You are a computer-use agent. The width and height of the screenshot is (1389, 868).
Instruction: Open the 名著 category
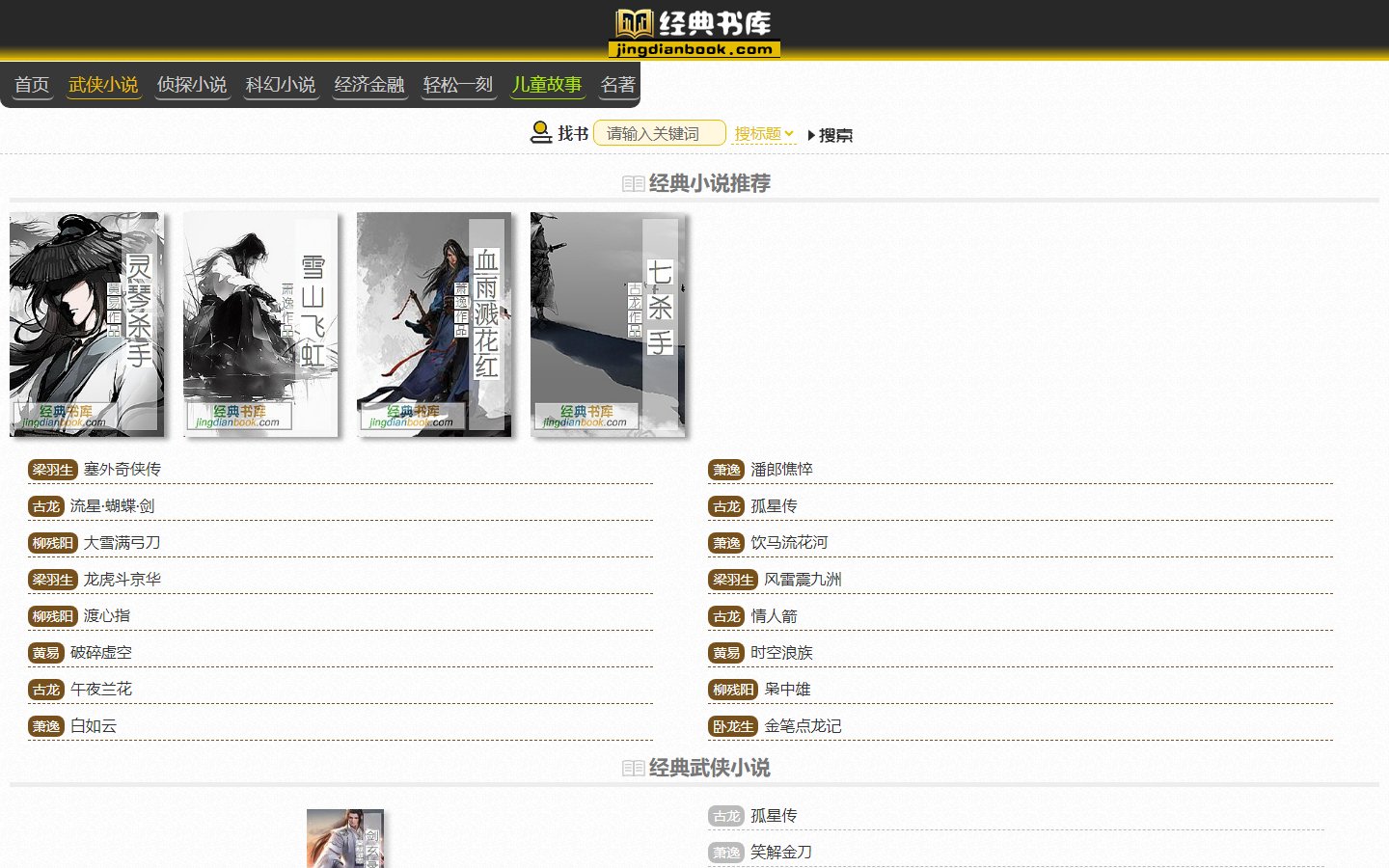click(618, 85)
